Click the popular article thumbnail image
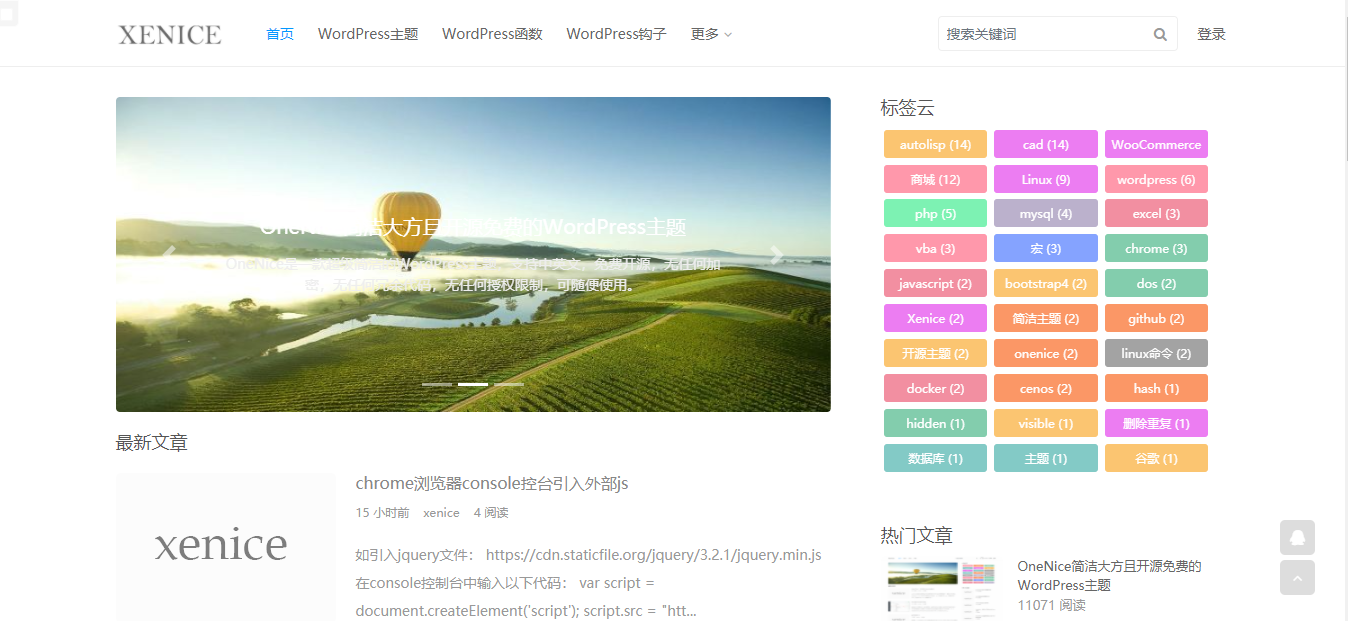1348x621 pixels. pyautogui.click(x=940, y=588)
